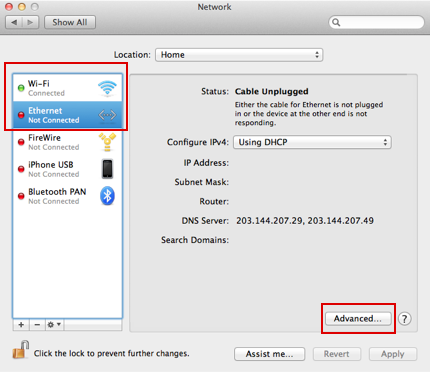Screen dimensions: 430x372
Task: Focus the search field in the toolbar
Action: [377, 22]
